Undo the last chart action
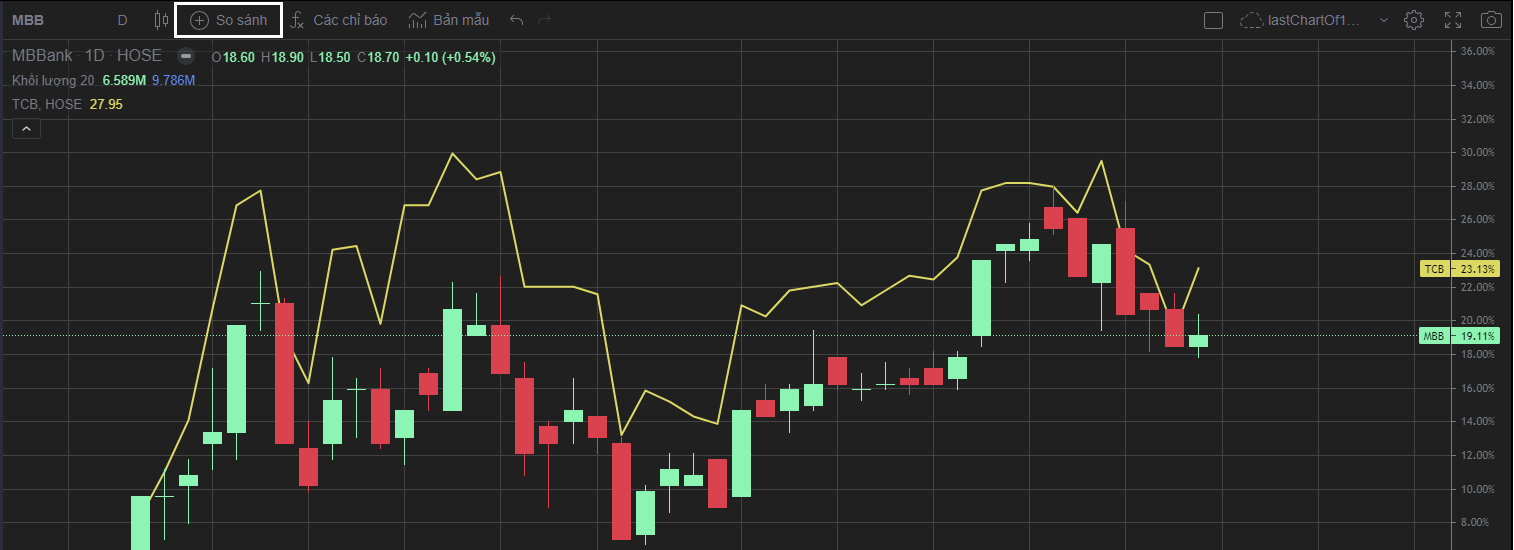Screen dimensions: 1514x550 point(516,20)
